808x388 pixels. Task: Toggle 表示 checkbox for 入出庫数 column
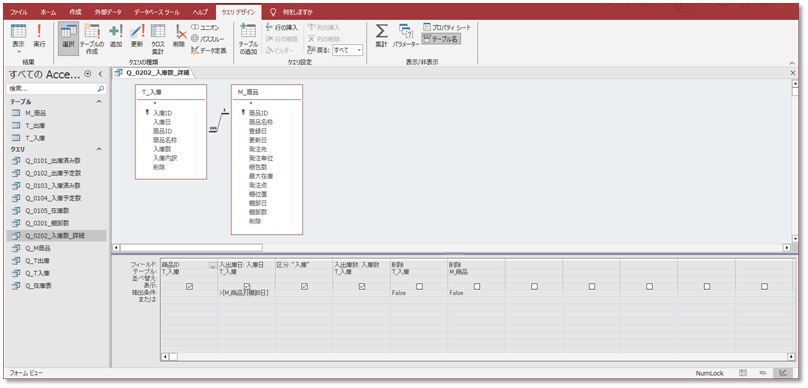coord(362,286)
